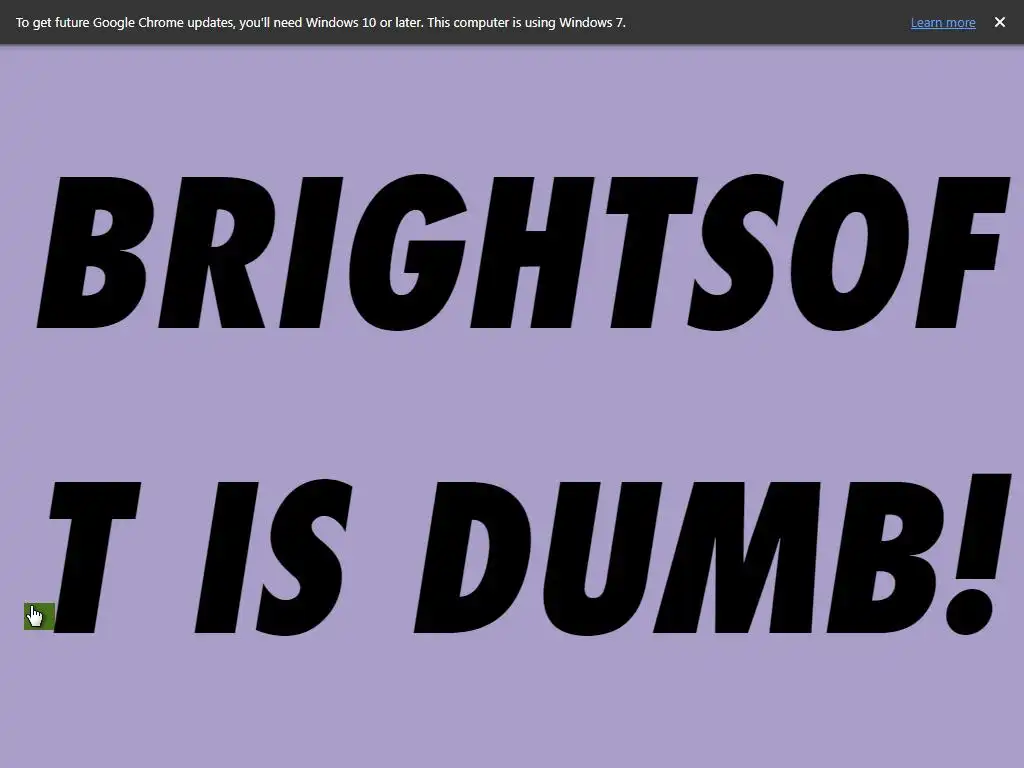Viewport: 1024px width, 768px height.
Task: Dismiss the Chrome update notification bar
Action: pos(999,22)
